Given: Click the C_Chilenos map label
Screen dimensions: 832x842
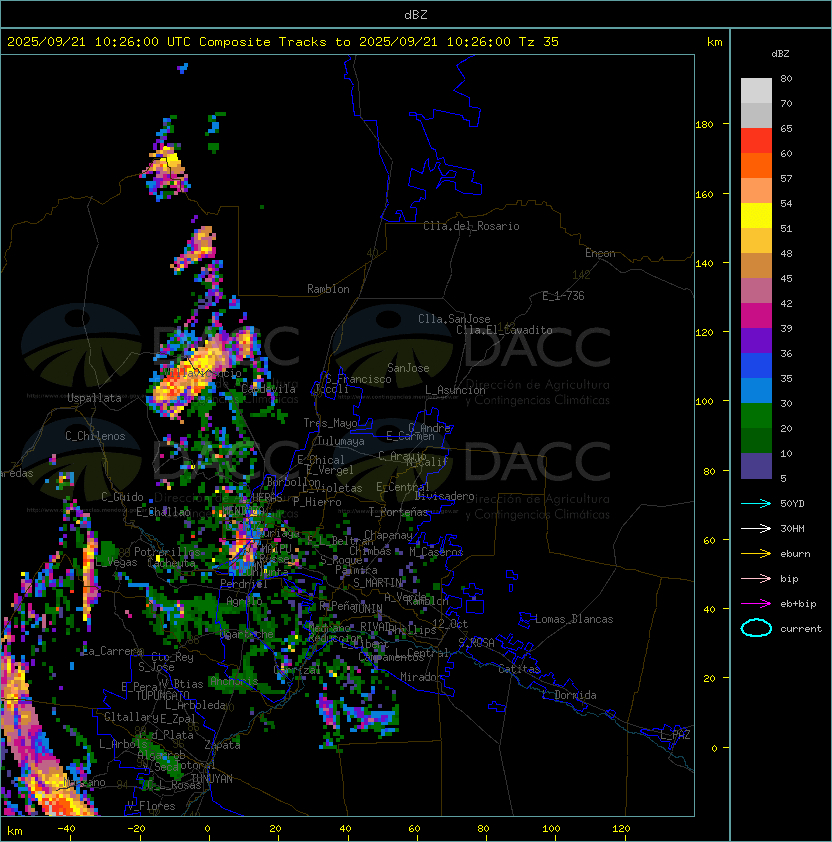Looking at the screenshot, I should click(95, 436).
